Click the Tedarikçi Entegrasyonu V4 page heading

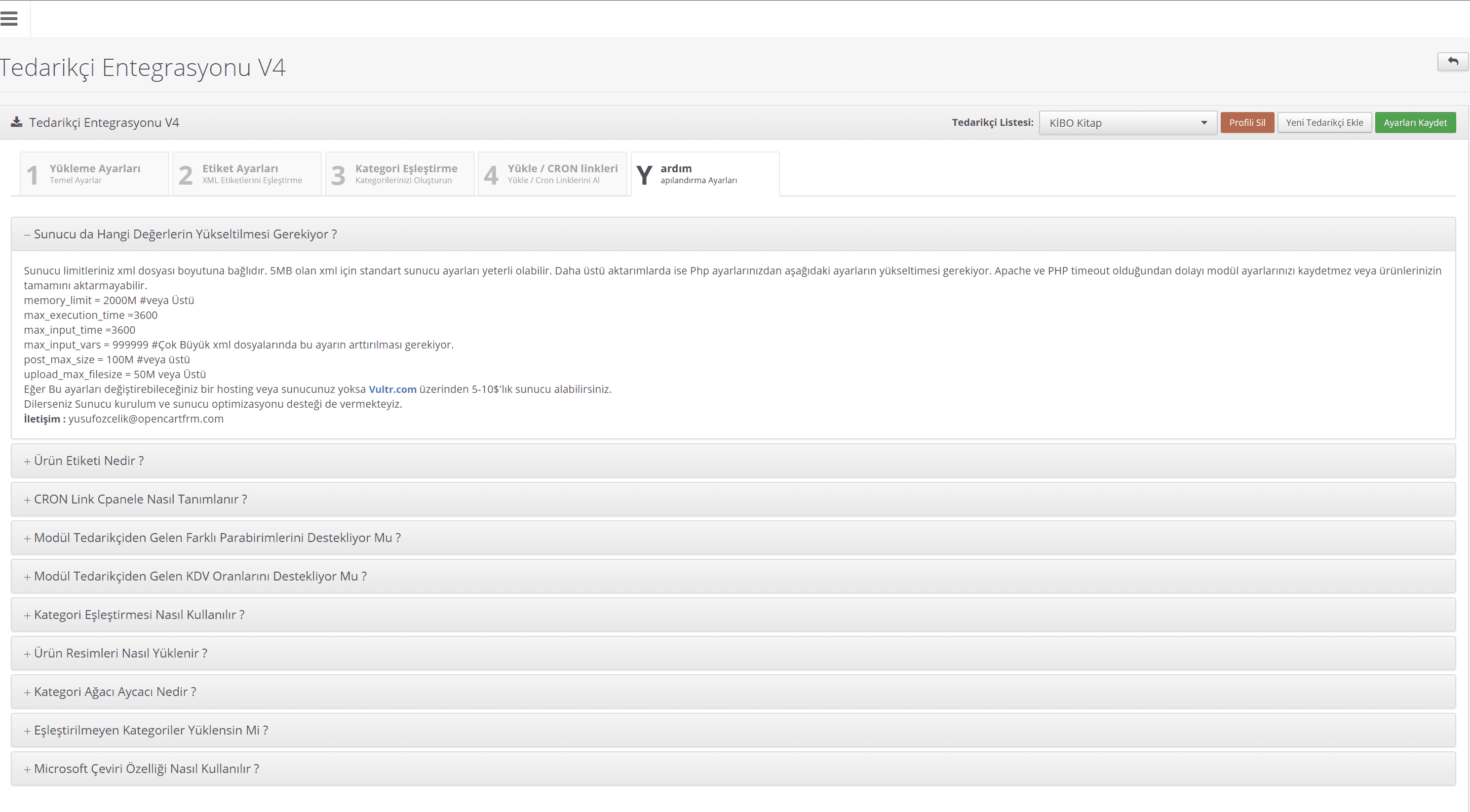[143, 67]
